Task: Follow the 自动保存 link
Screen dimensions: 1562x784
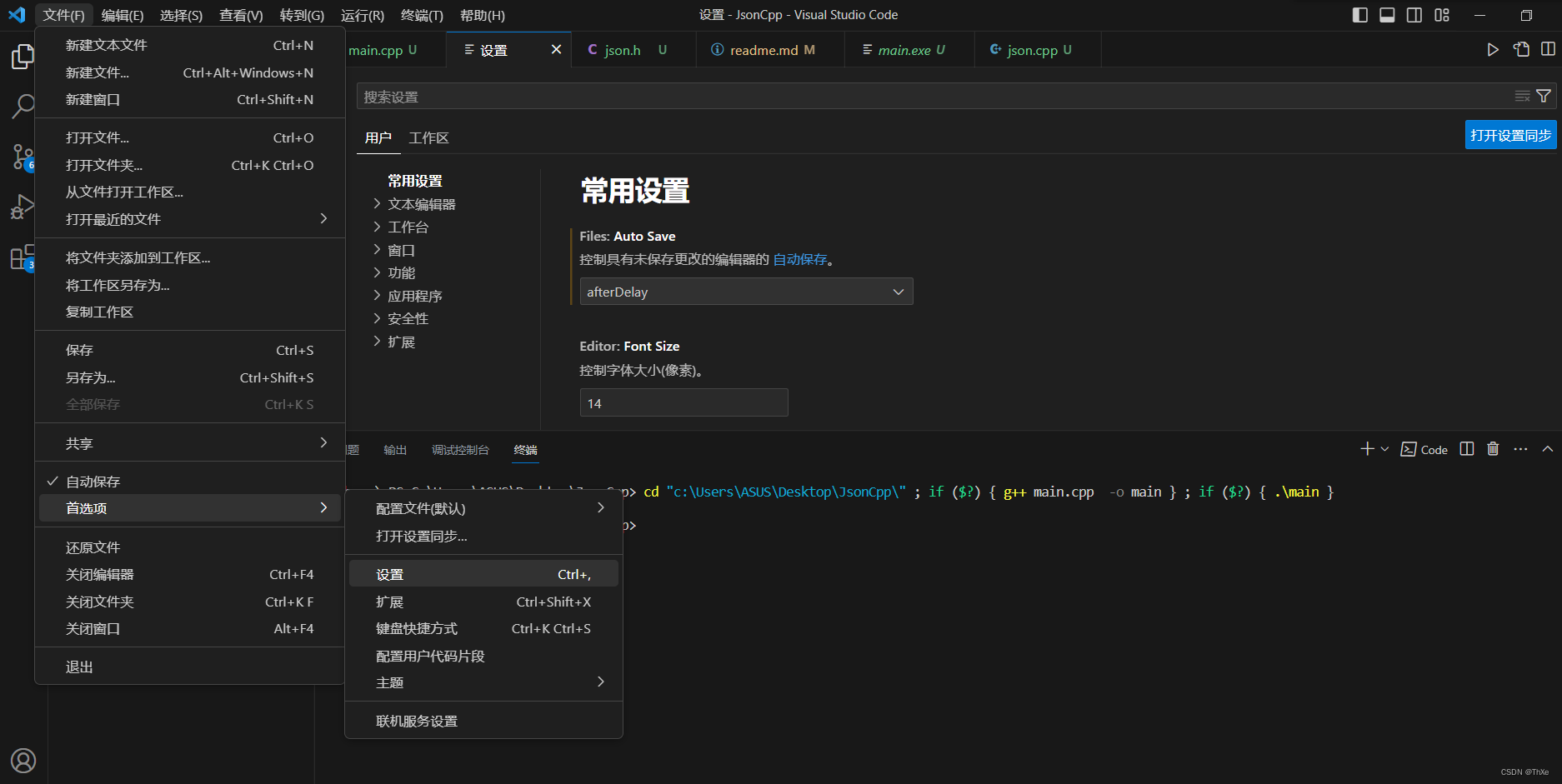Action: (800, 259)
